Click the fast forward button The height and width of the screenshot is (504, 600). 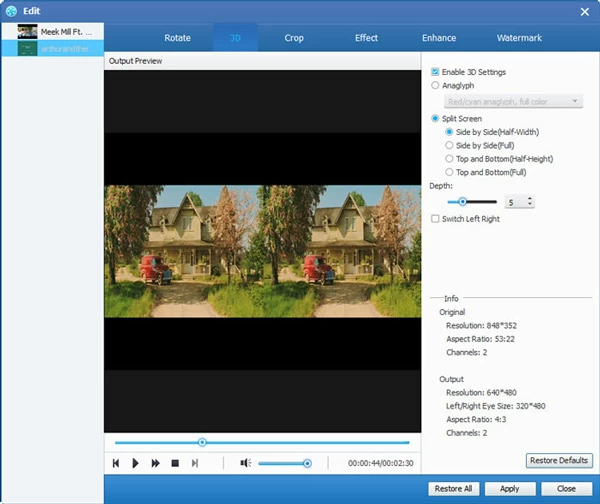pyautogui.click(x=155, y=463)
